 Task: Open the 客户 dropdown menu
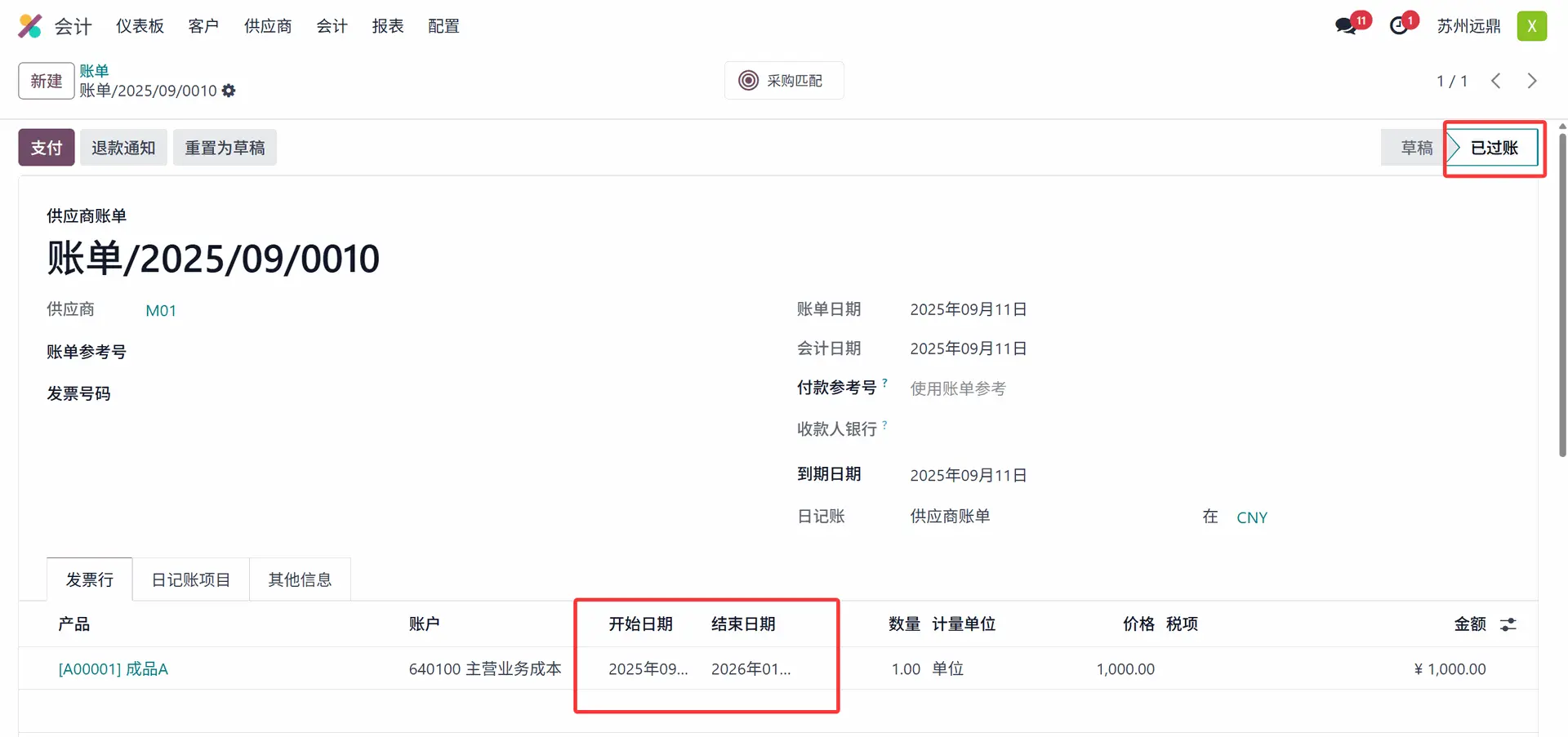(x=203, y=26)
